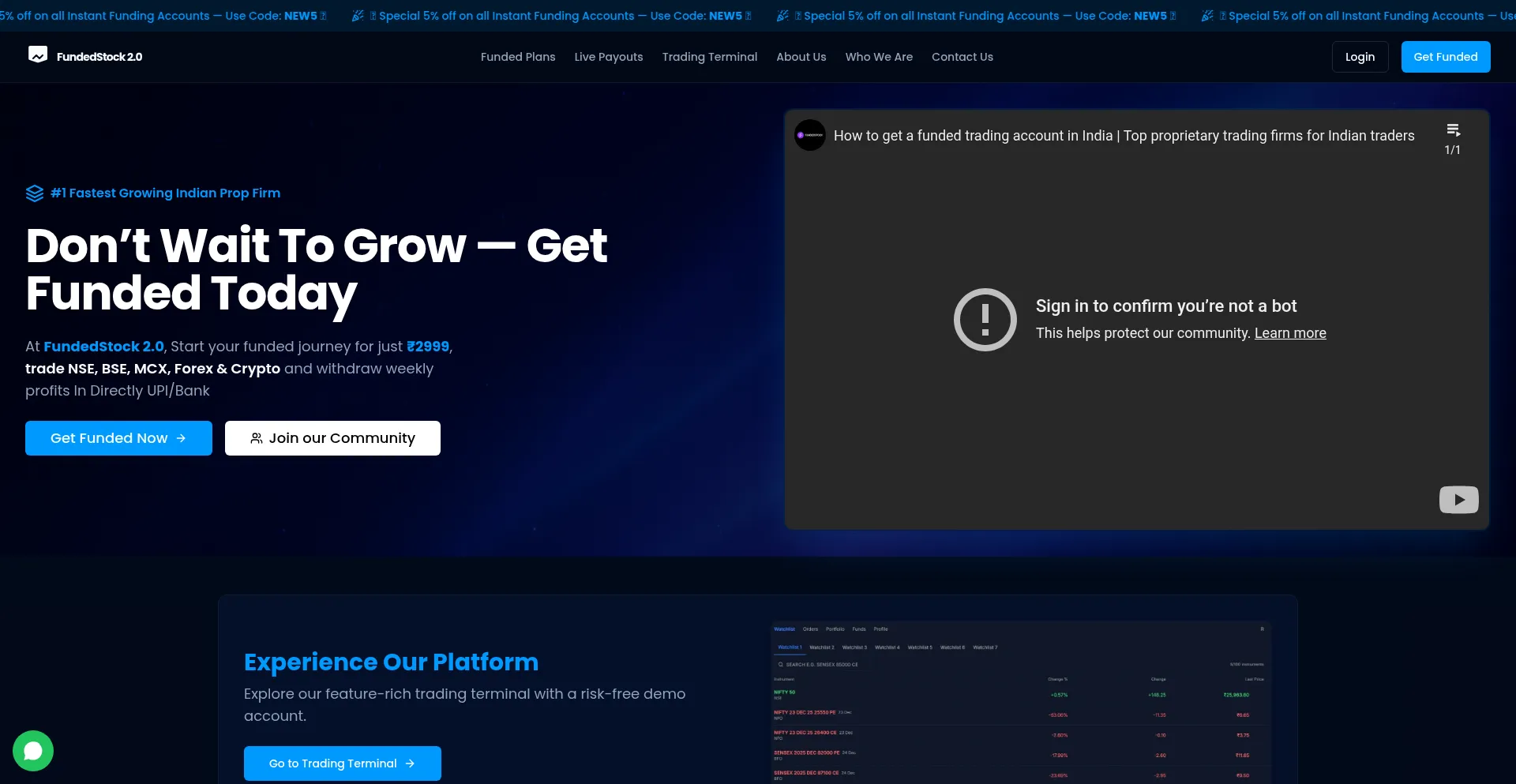
Task: Click the Get Funded Now button
Action: (x=118, y=438)
